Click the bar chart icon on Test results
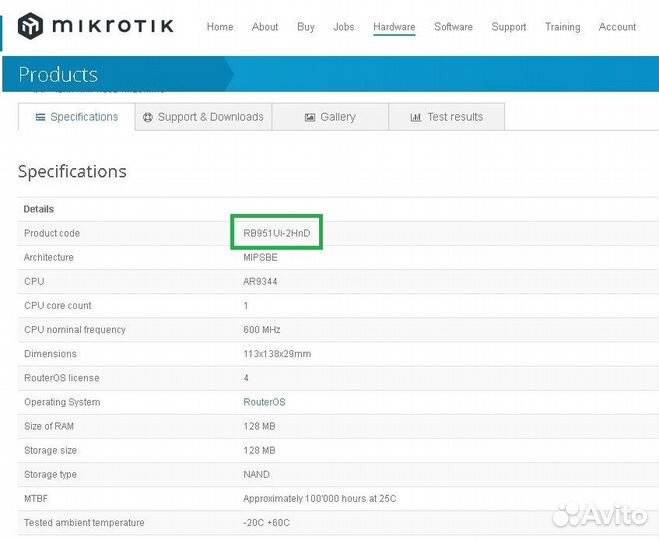This screenshot has height=540, width=659. pos(415,117)
